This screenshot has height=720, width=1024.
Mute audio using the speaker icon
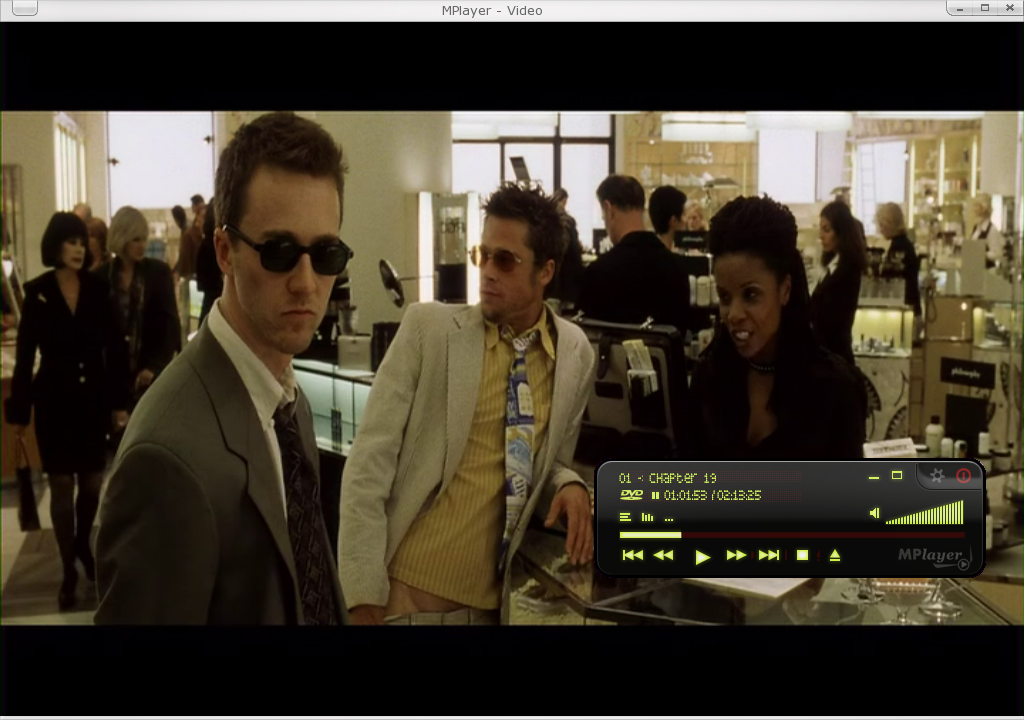(874, 514)
